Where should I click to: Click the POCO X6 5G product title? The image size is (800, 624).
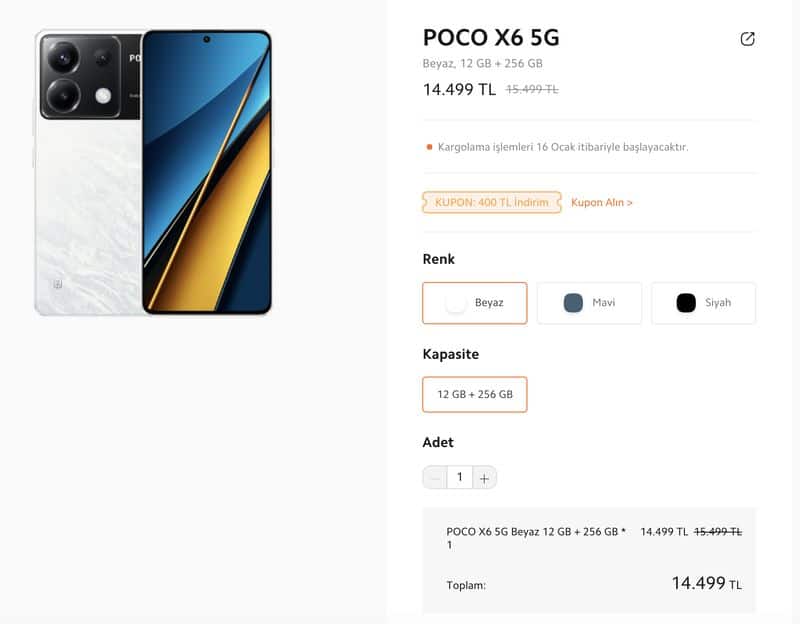click(491, 38)
